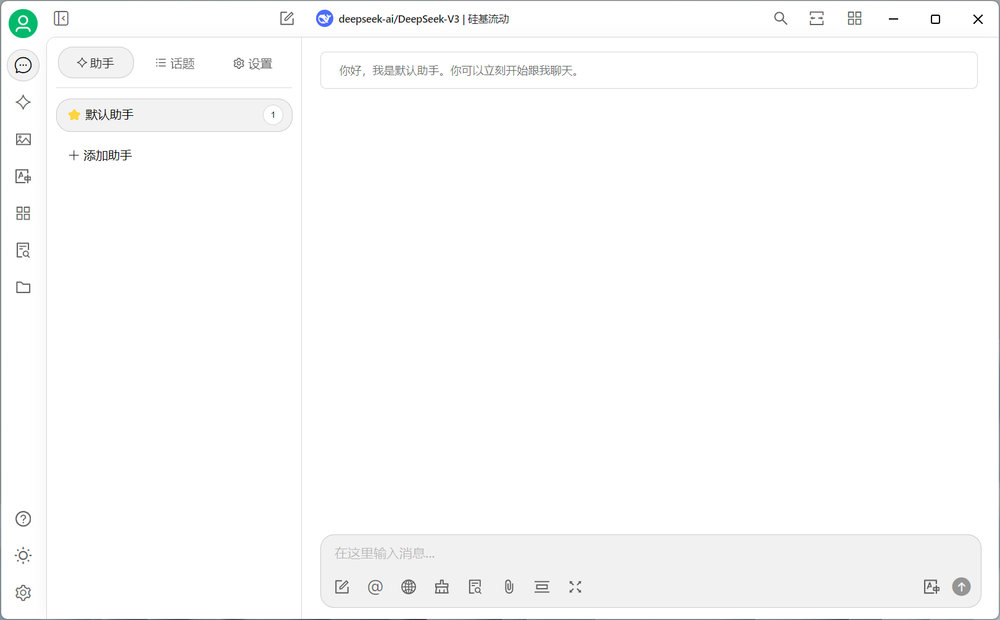The width and height of the screenshot is (1000, 620).
Task: Click the green send button
Action: pos(961,587)
